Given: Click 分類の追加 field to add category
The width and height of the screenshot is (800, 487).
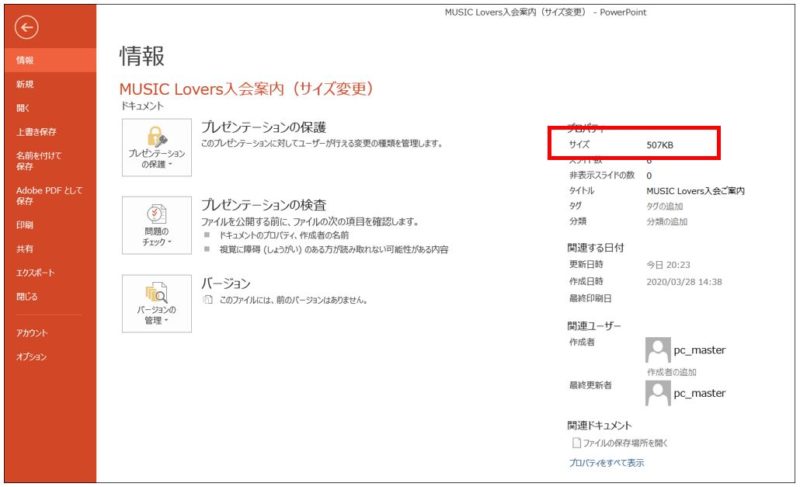Looking at the screenshot, I should (666, 222).
